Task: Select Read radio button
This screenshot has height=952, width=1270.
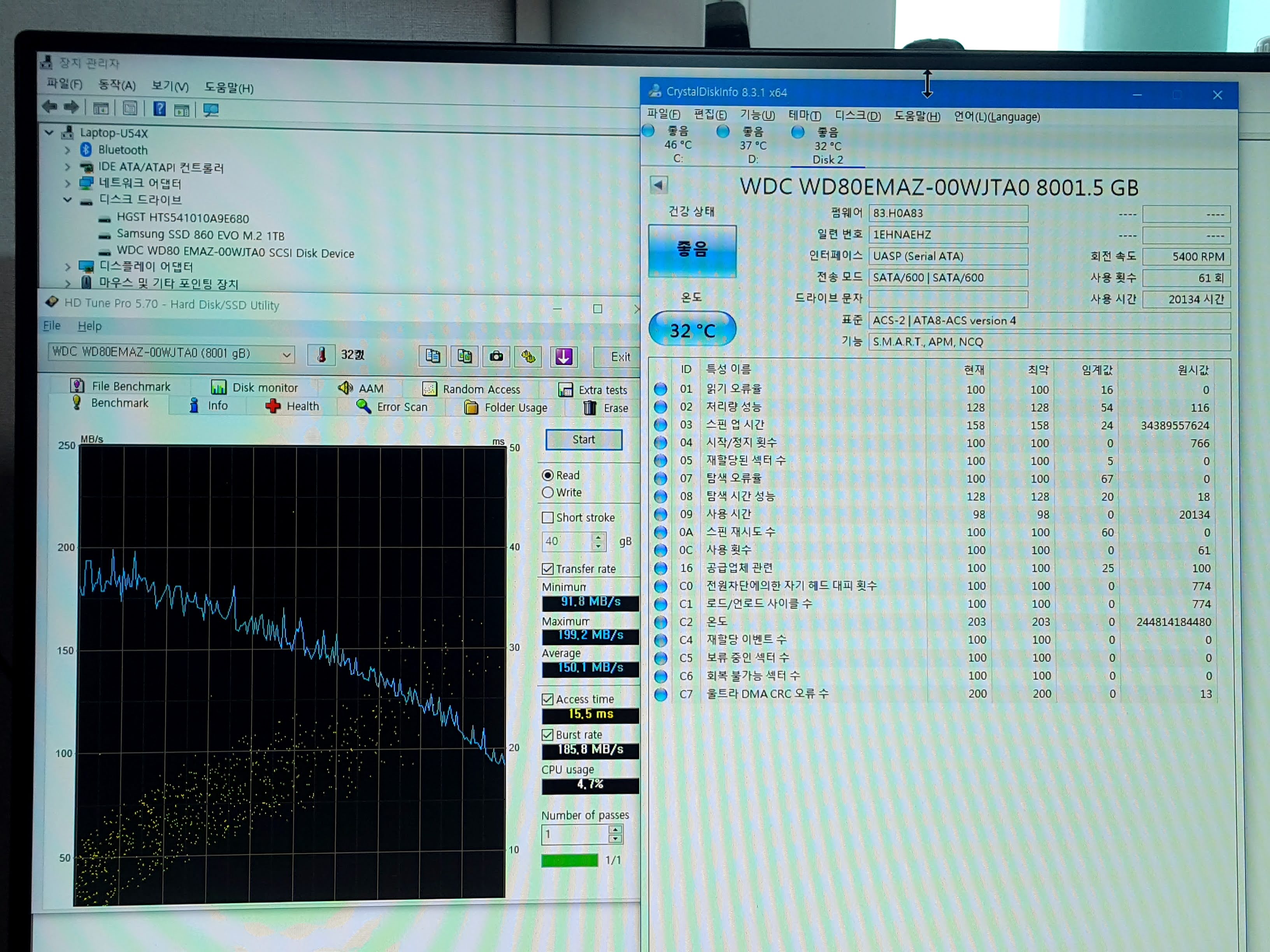Action: pyautogui.click(x=548, y=475)
